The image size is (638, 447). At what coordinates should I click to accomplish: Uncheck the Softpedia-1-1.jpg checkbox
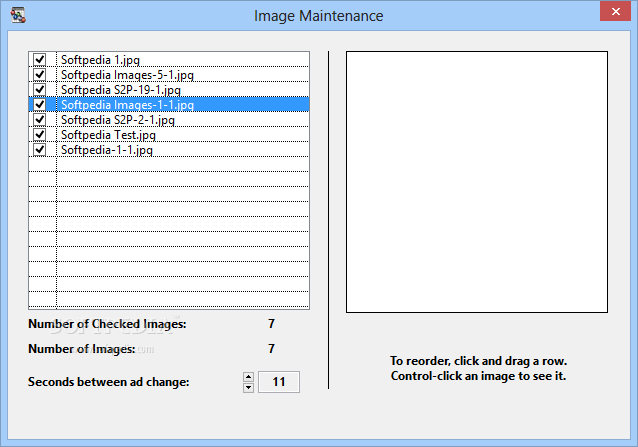pyautogui.click(x=40, y=150)
